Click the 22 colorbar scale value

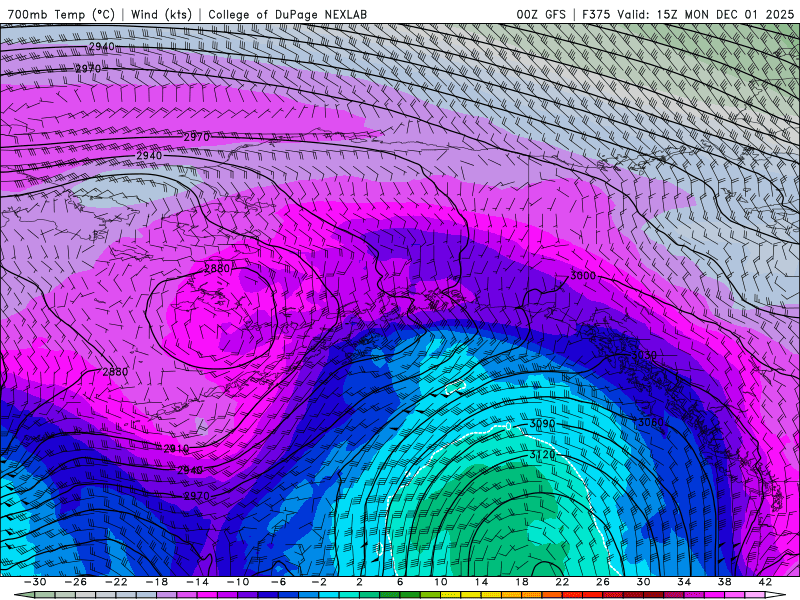point(562,582)
